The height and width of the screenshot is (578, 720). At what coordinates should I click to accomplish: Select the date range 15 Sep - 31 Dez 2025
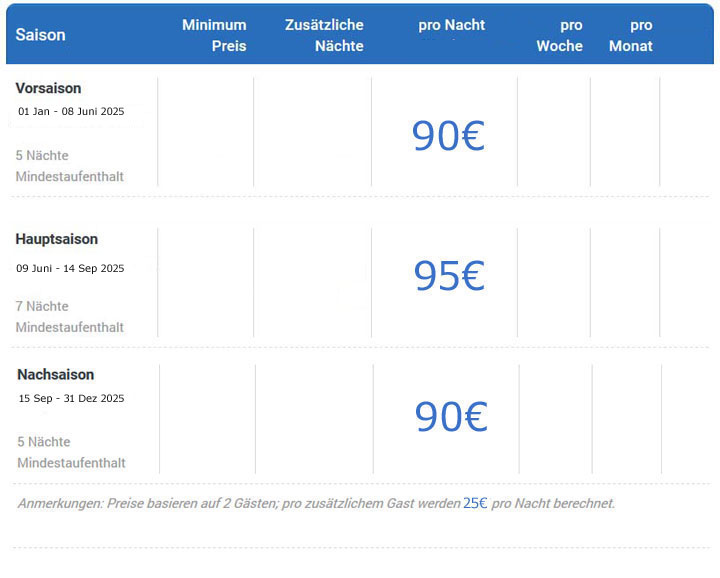[71, 398]
